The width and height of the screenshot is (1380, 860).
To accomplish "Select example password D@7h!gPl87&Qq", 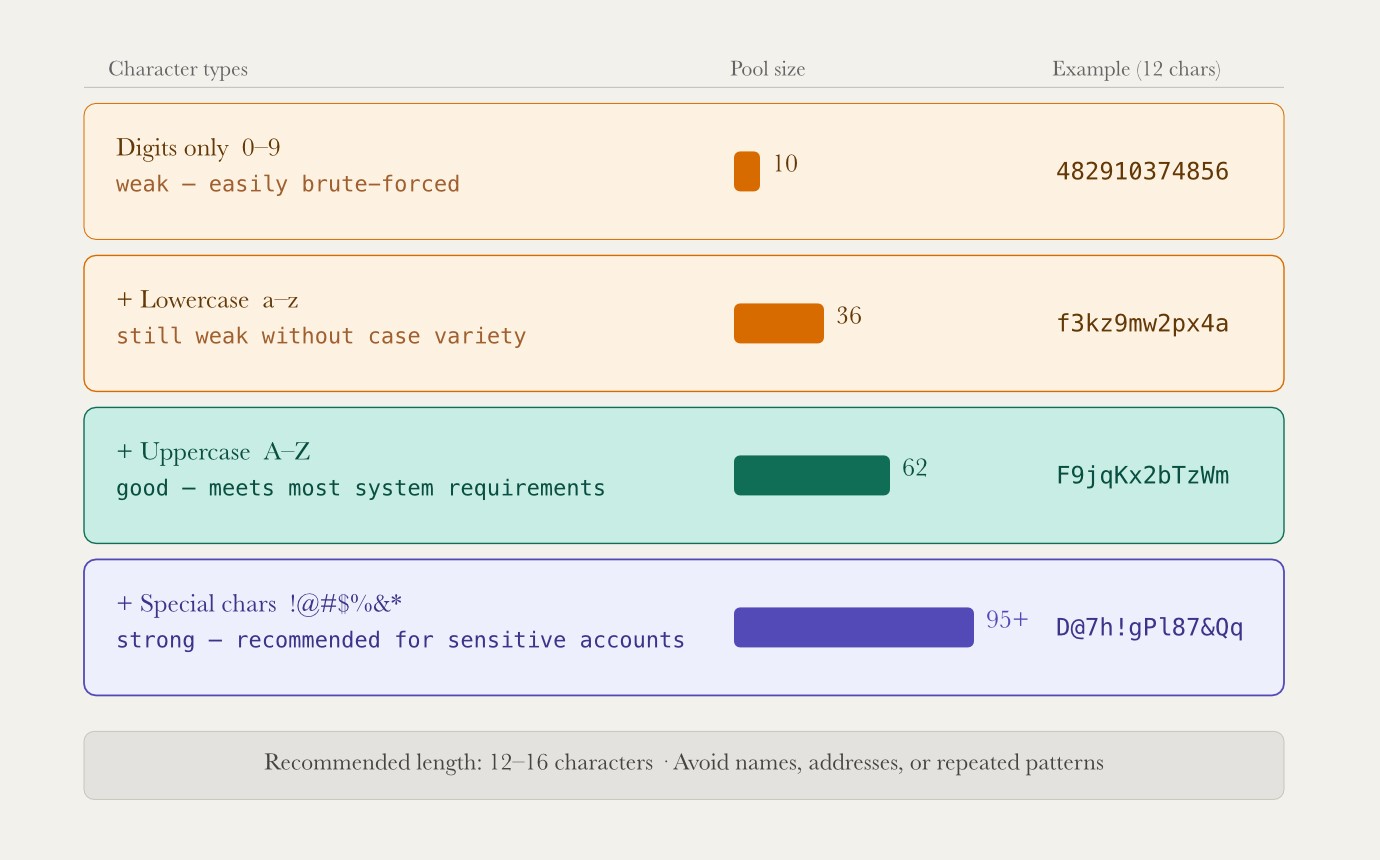I will pos(1150,628).
